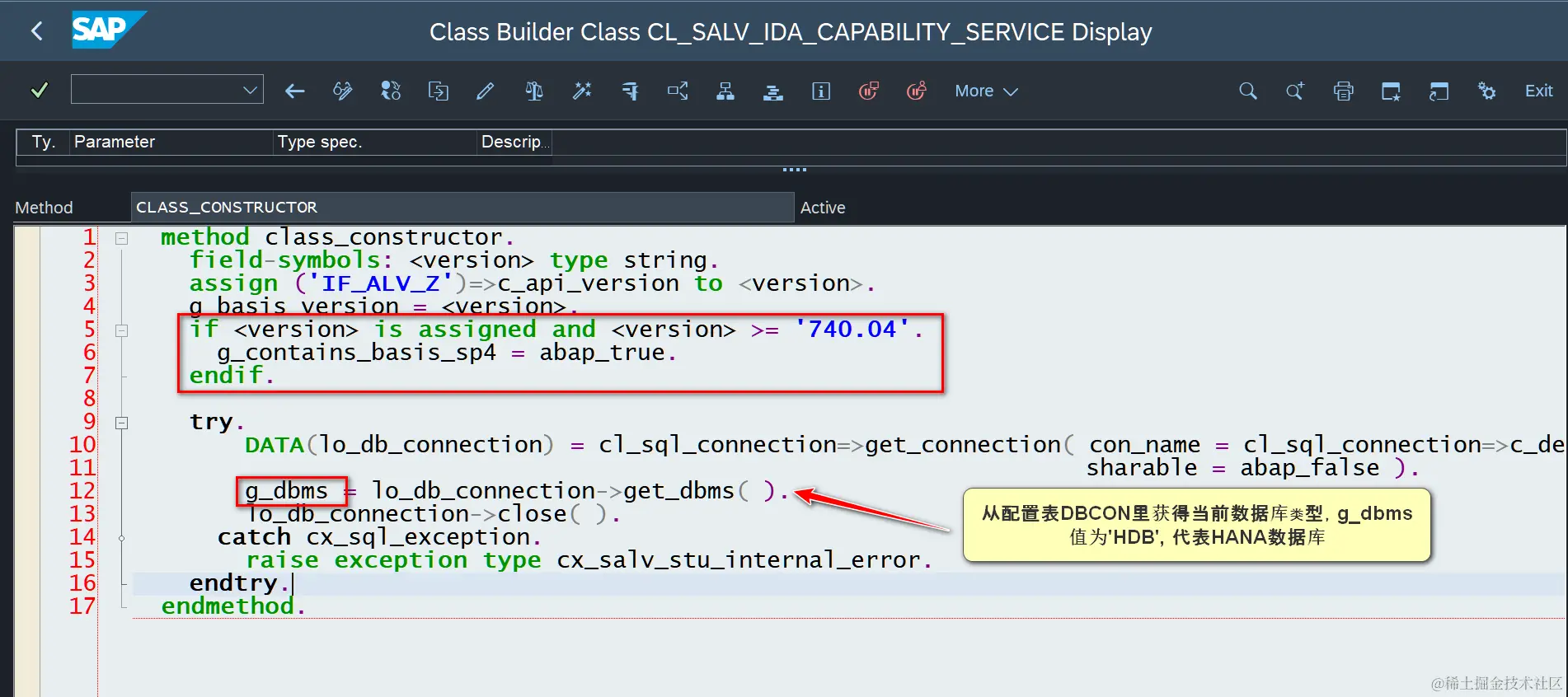Click the SAP back chevron in title bar
The width and height of the screenshot is (1568, 697).
(x=36, y=31)
